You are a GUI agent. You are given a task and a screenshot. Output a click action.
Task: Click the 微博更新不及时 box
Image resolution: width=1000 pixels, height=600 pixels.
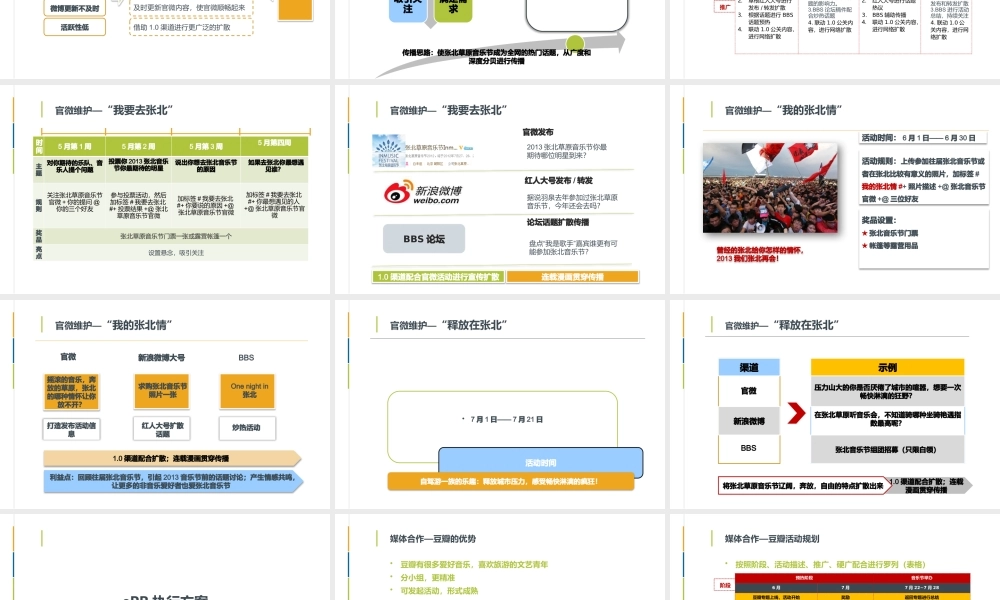(75, 8)
